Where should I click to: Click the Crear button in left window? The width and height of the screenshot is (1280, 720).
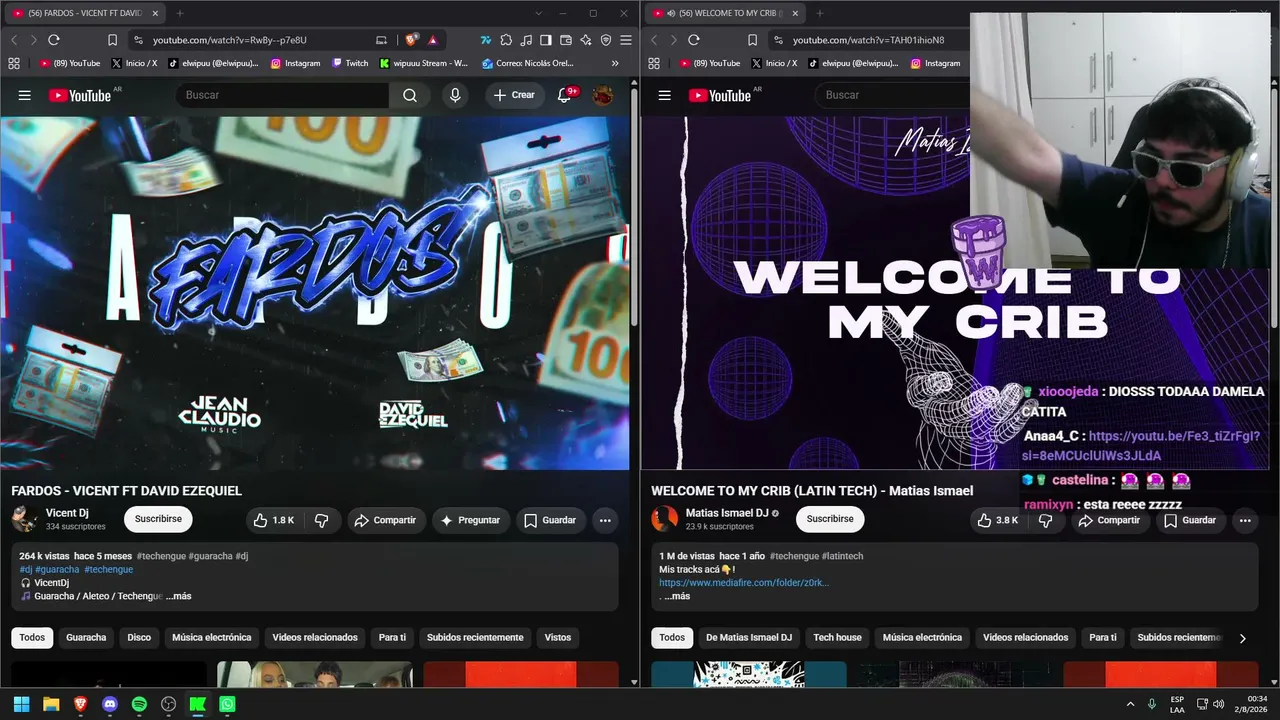(514, 95)
